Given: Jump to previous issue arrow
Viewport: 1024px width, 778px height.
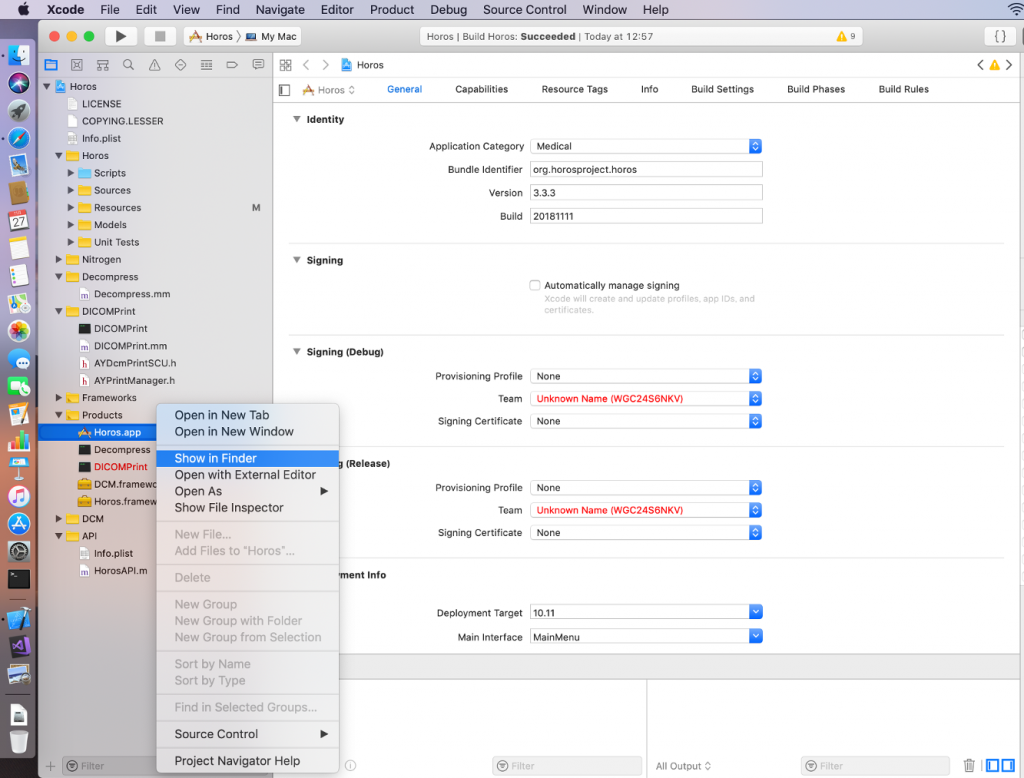Looking at the screenshot, I should click(980, 65).
